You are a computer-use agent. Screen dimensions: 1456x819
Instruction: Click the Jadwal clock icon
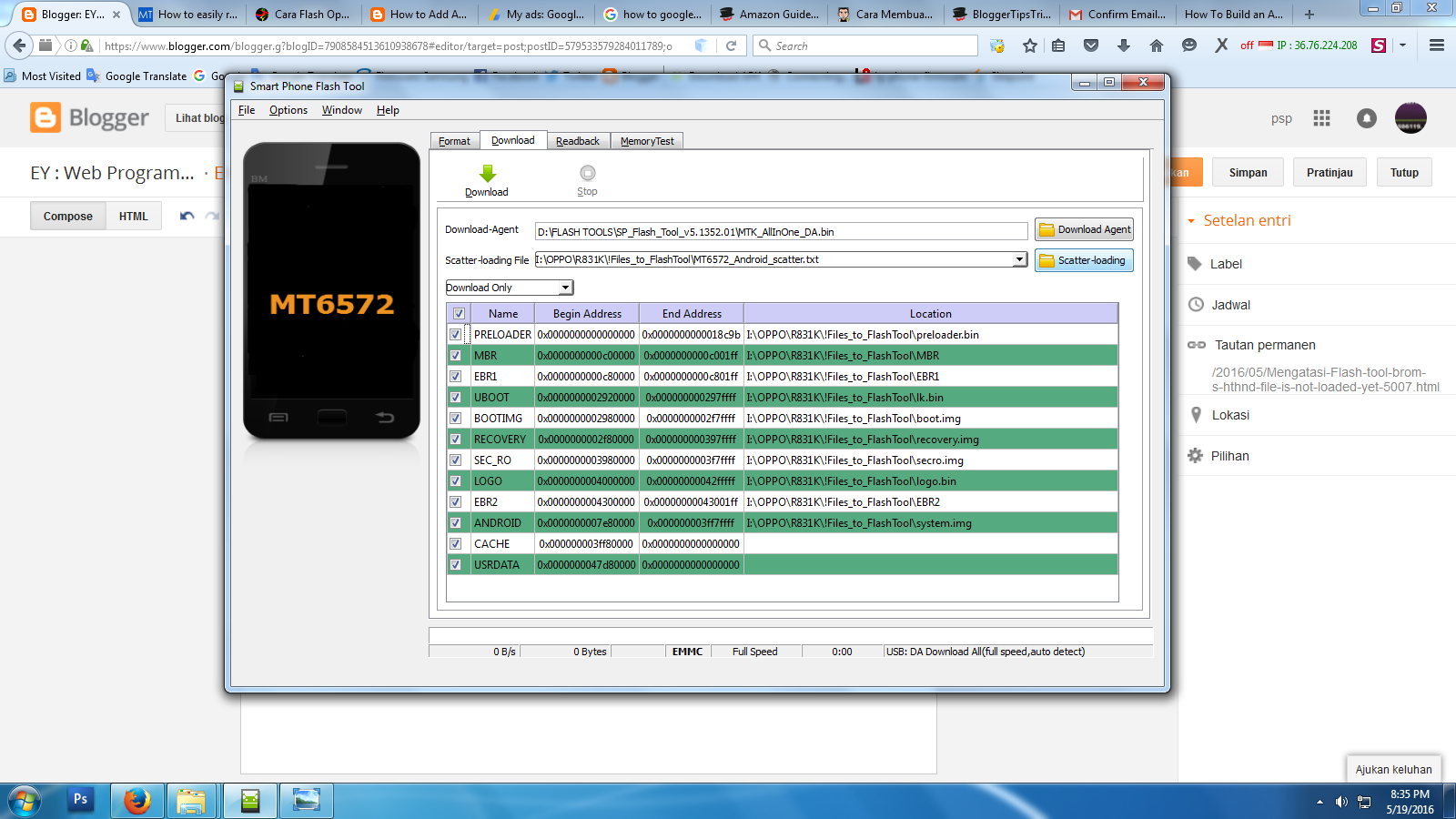pyautogui.click(x=1196, y=305)
